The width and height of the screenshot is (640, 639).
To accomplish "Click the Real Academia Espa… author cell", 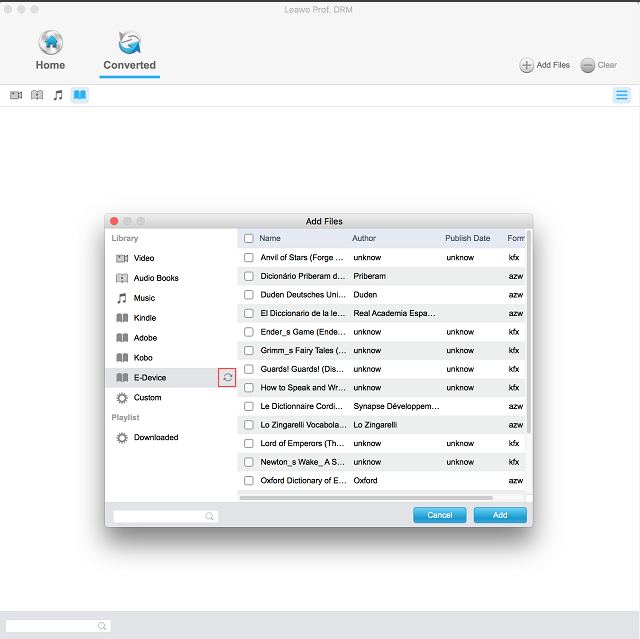I will (394, 313).
